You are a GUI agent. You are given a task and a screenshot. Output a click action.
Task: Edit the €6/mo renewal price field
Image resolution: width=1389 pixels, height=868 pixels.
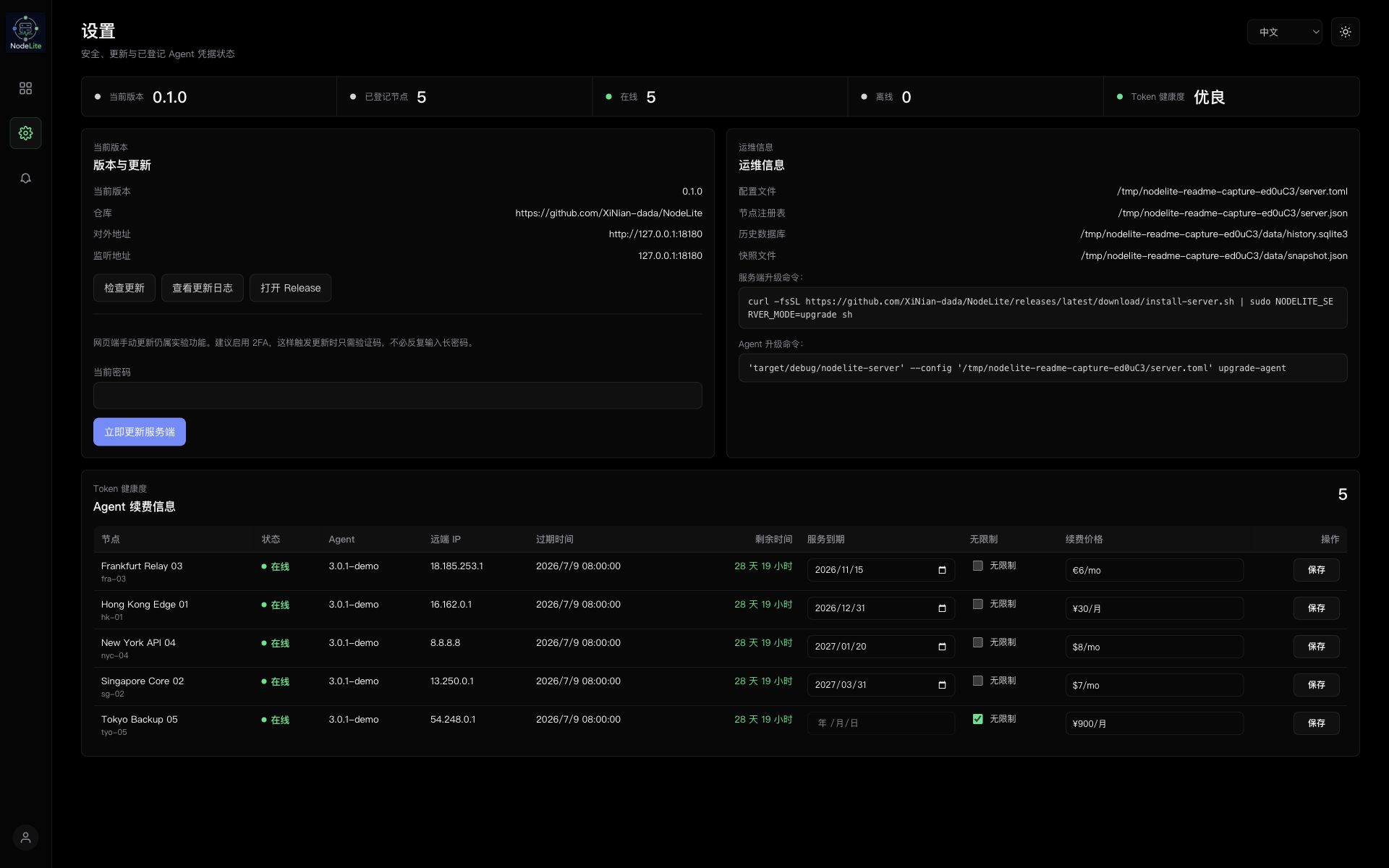pos(1154,570)
